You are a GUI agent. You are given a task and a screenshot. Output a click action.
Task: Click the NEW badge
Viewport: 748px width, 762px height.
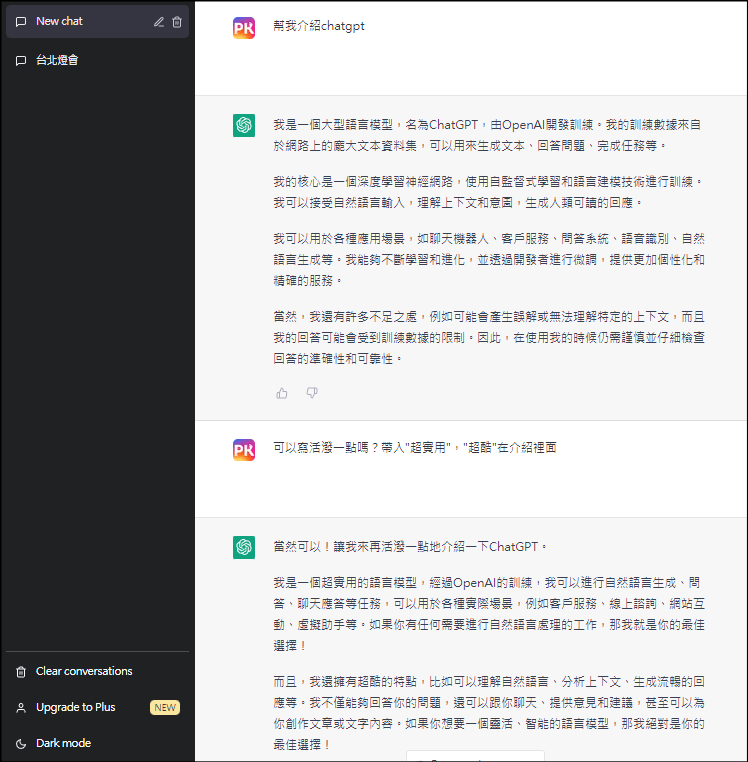tap(165, 708)
